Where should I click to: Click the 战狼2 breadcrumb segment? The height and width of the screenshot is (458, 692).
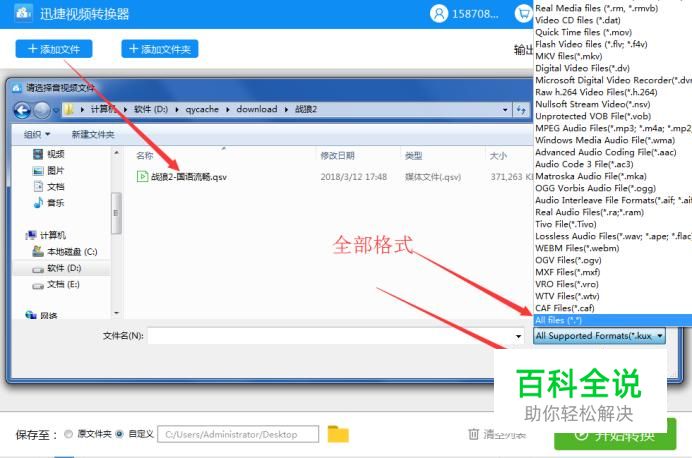click(x=306, y=109)
